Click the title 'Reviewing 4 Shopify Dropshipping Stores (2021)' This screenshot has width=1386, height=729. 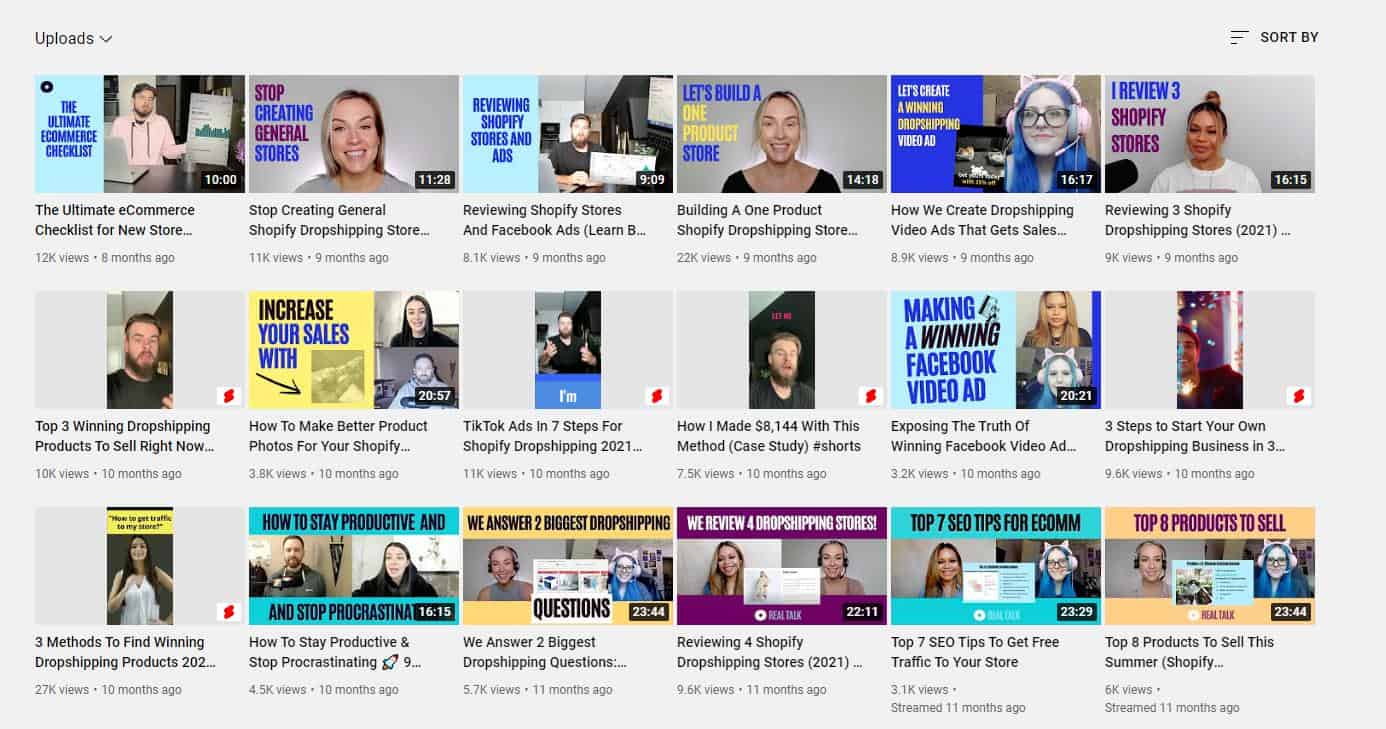pos(770,652)
